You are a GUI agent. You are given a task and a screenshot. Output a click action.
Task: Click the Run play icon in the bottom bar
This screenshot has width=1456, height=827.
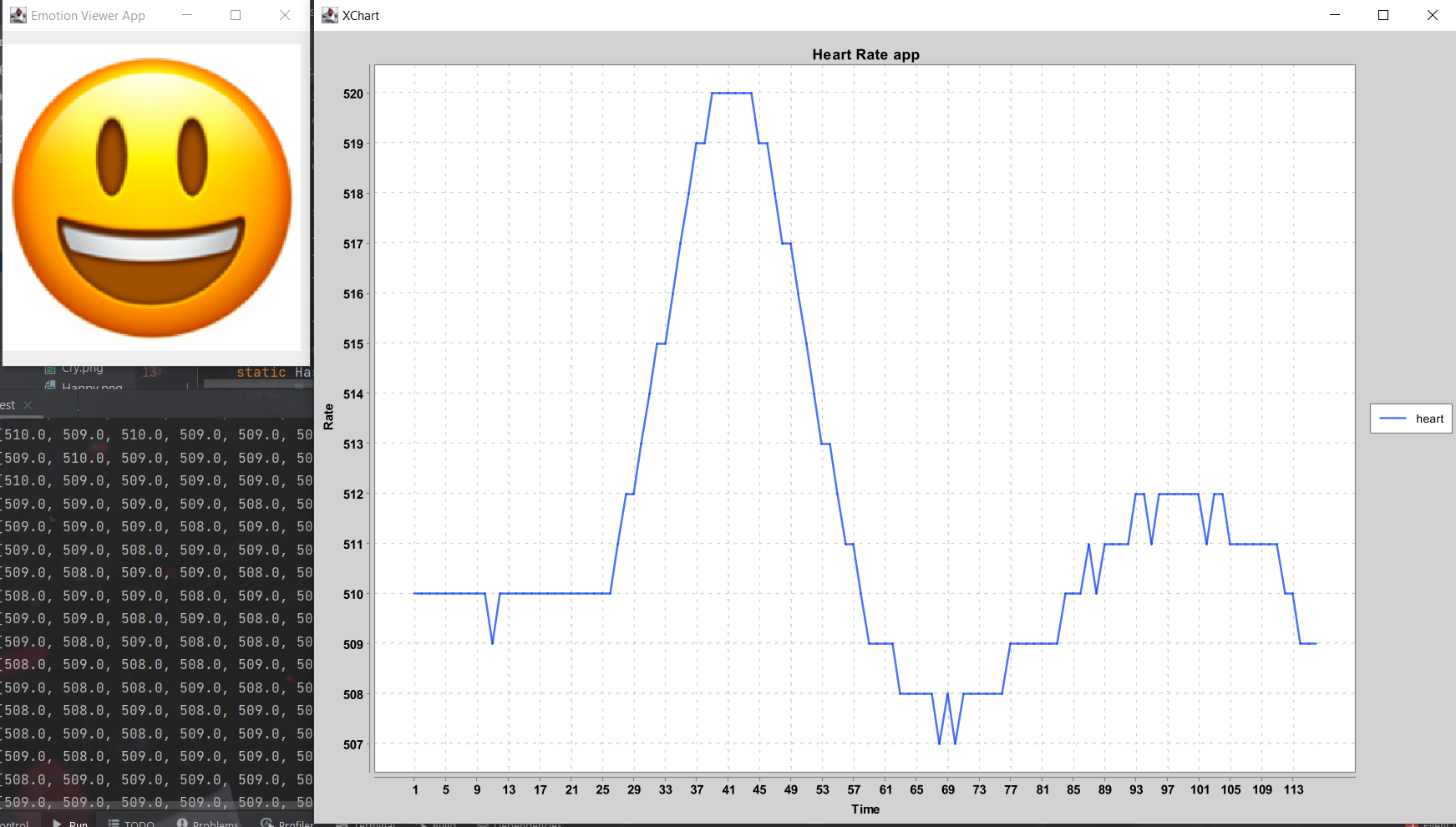click(x=57, y=823)
